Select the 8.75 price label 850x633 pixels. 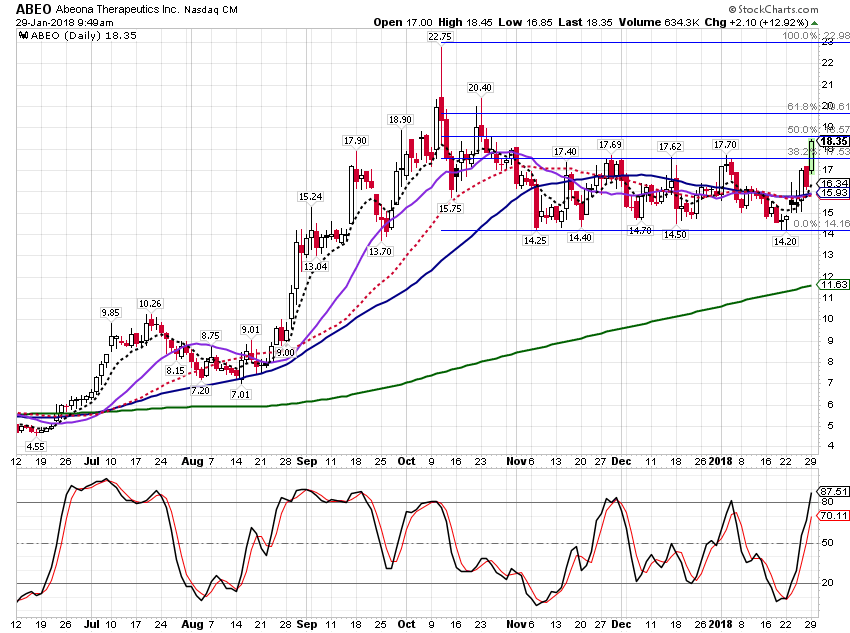[x=210, y=335]
